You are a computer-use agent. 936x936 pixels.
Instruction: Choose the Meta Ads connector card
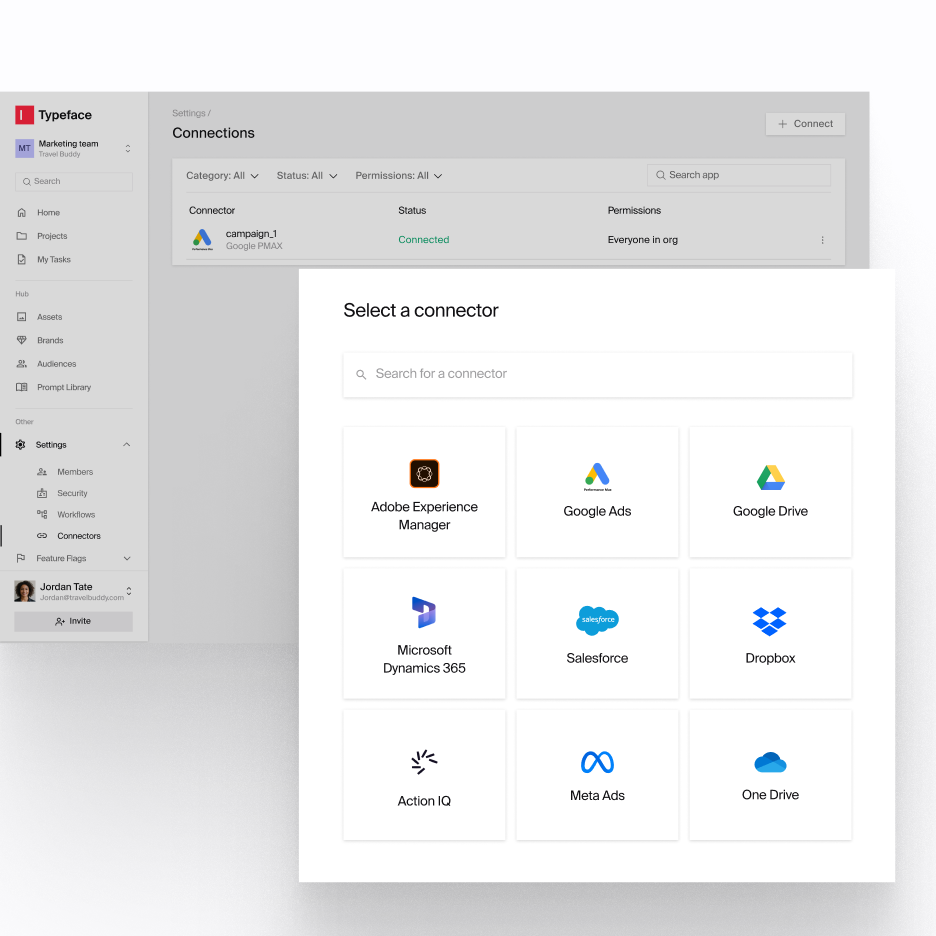pos(597,775)
